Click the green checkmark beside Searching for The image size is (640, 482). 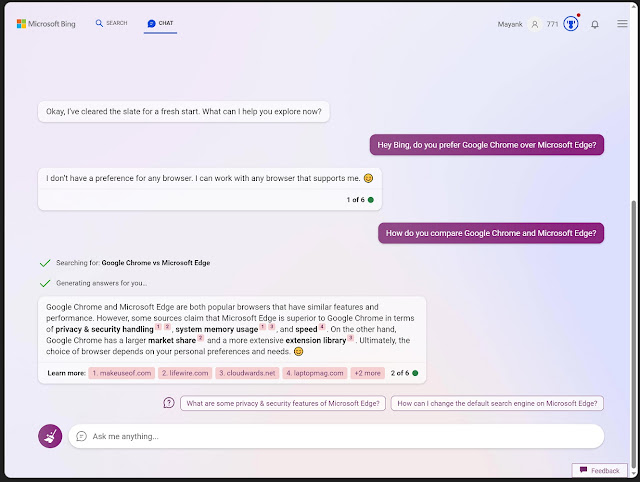pyautogui.click(x=45, y=263)
